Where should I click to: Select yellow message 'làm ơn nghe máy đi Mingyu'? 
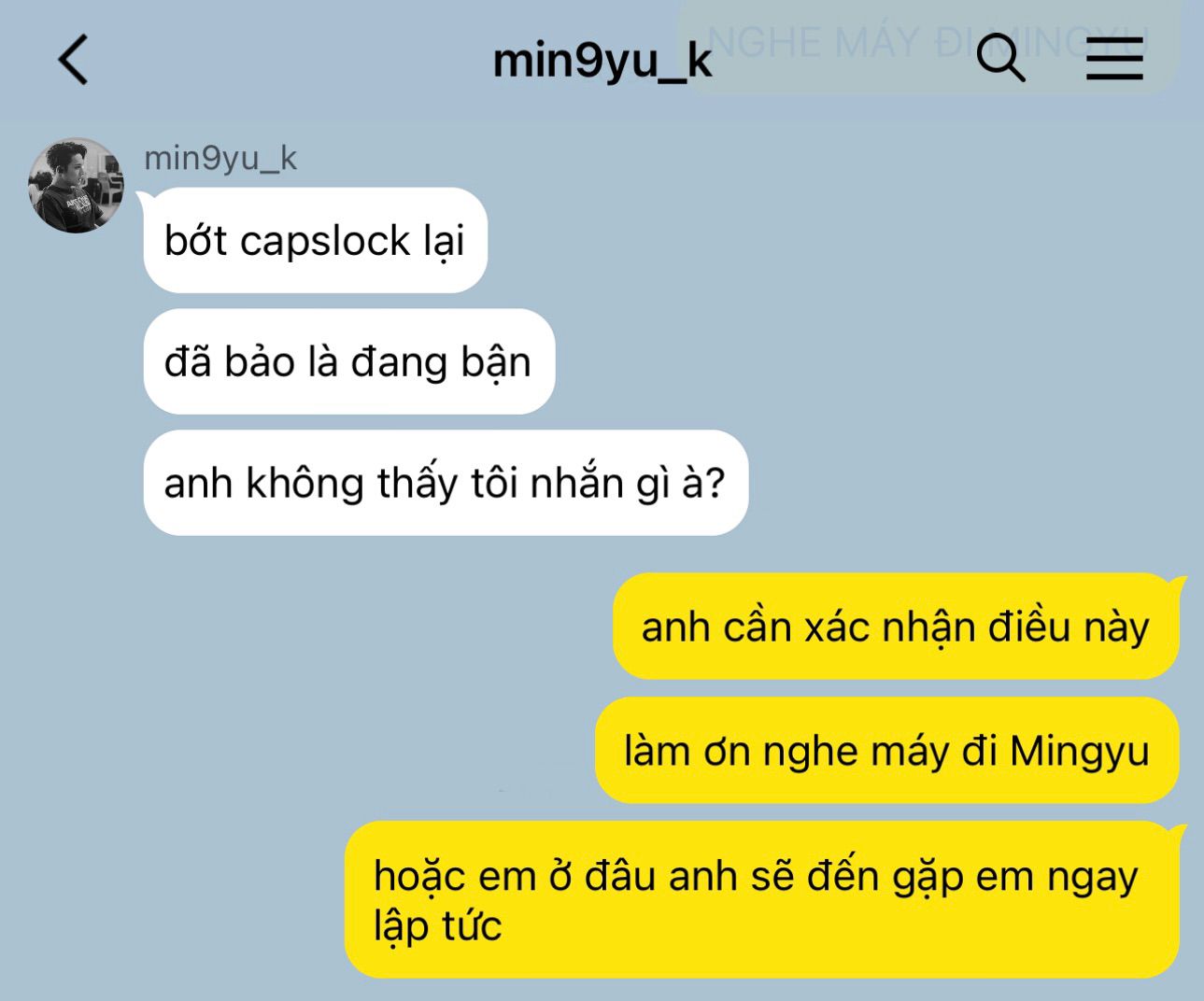(x=887, y=750)
